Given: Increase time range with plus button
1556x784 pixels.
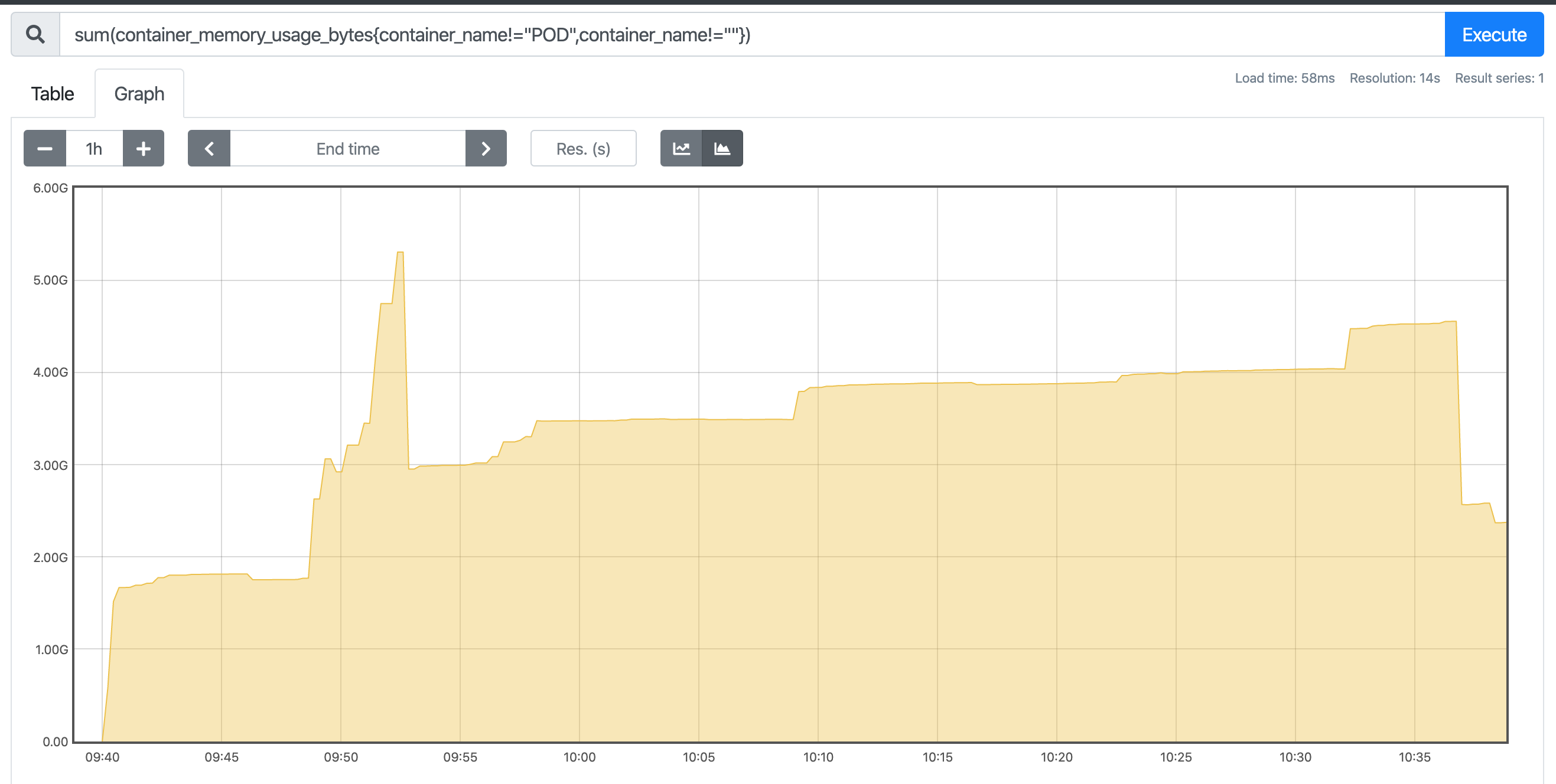Looking at the screenshot, I should click(143, 148).
